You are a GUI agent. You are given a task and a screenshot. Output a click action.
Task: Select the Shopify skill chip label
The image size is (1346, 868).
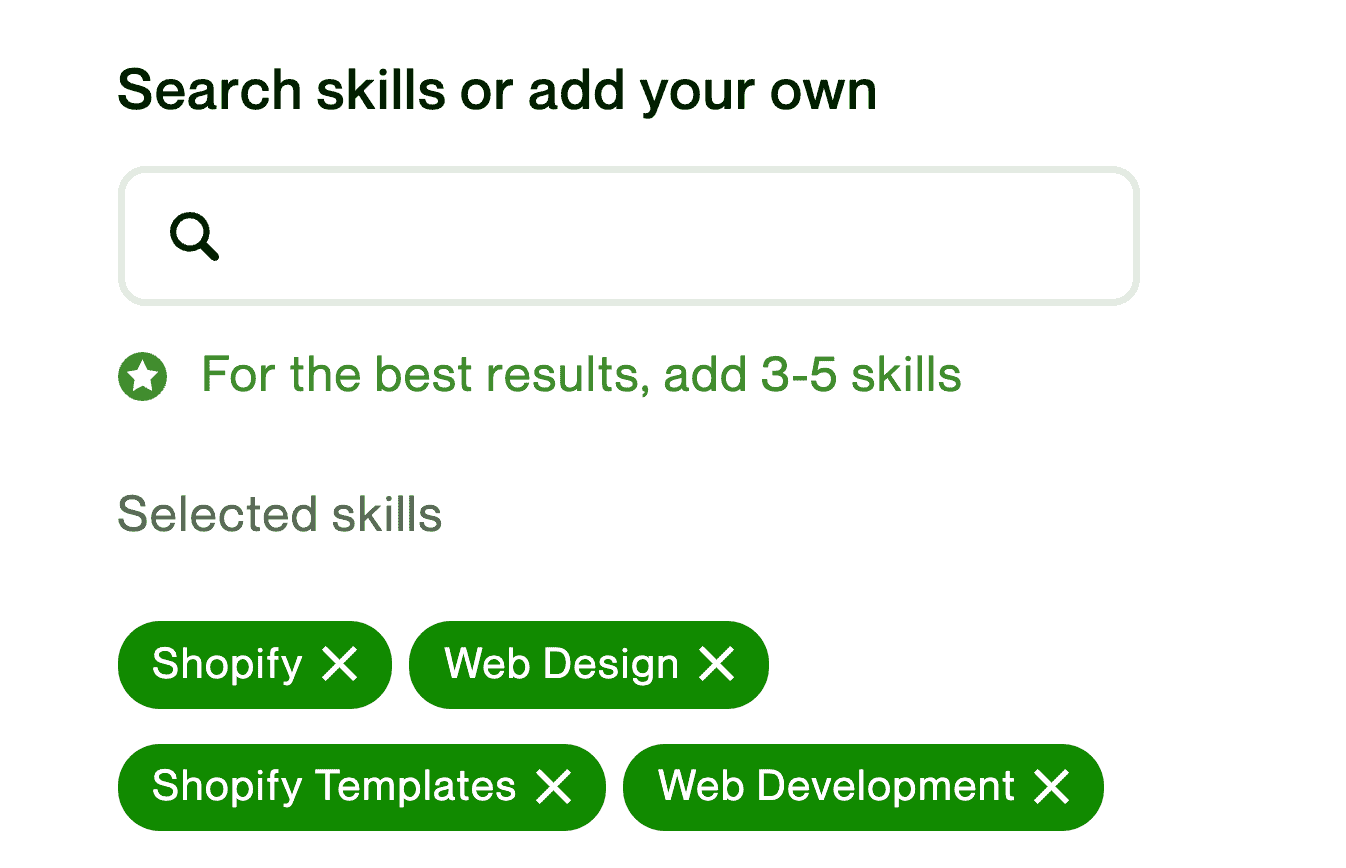pos(227,664)
